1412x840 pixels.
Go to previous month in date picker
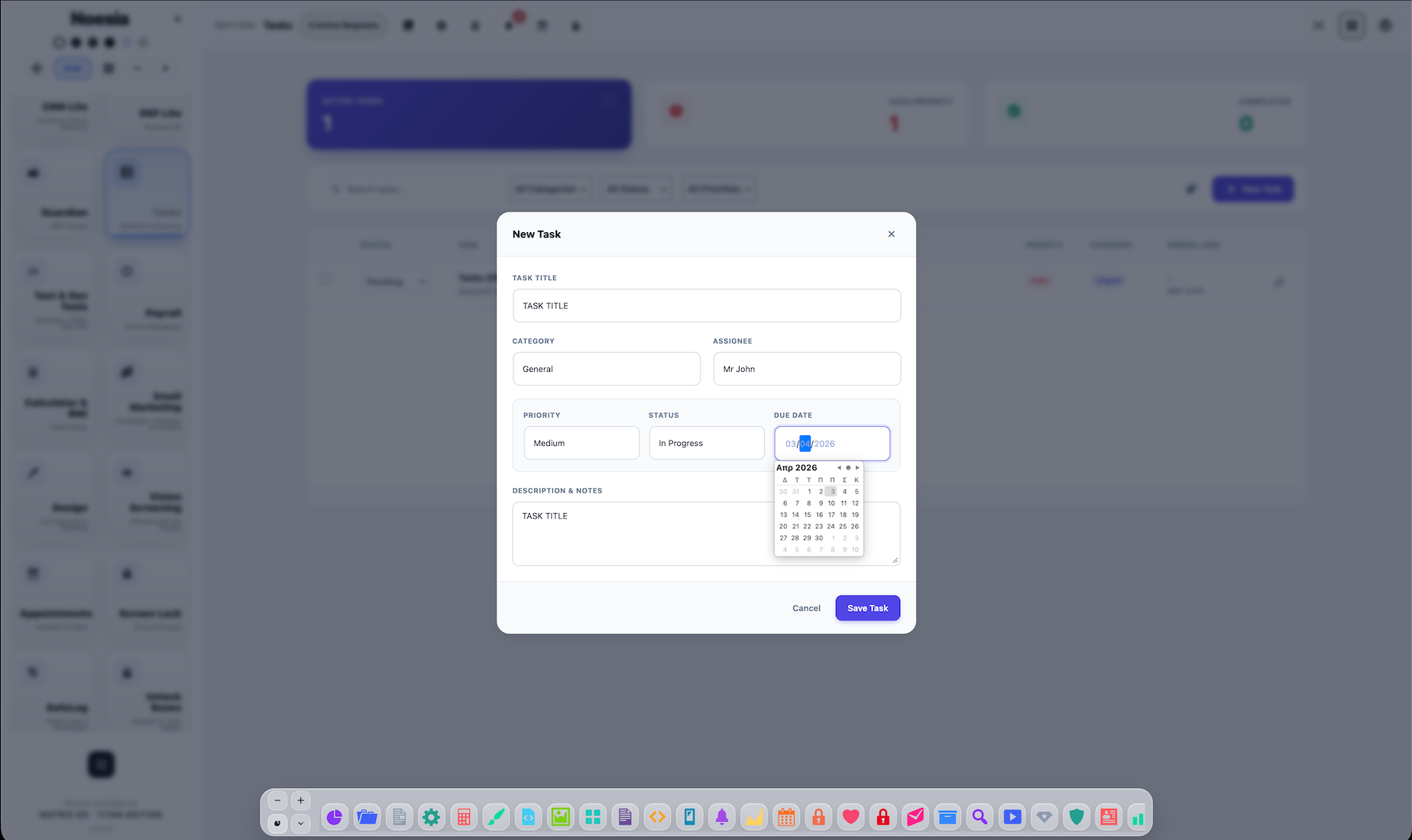point(839,468)
